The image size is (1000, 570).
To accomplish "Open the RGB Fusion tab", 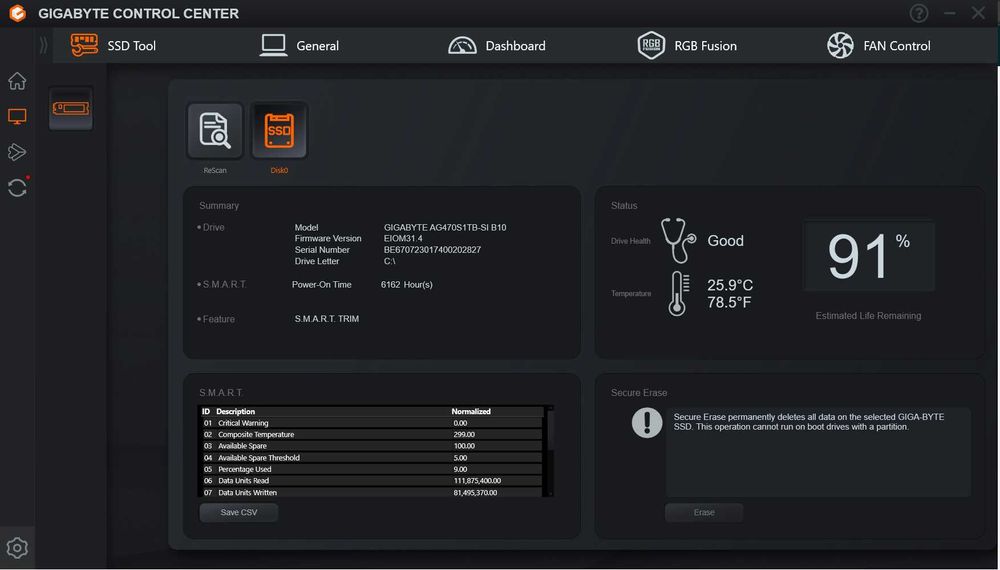I will tap(687, 45).
